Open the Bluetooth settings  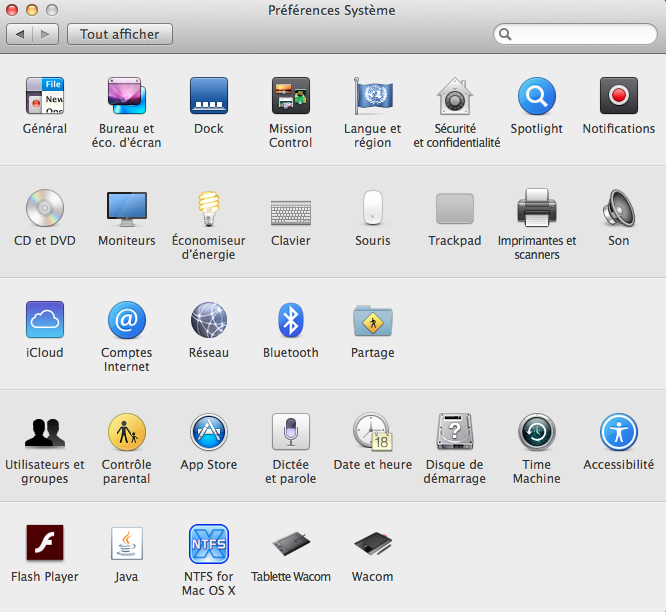click(290, 321)
